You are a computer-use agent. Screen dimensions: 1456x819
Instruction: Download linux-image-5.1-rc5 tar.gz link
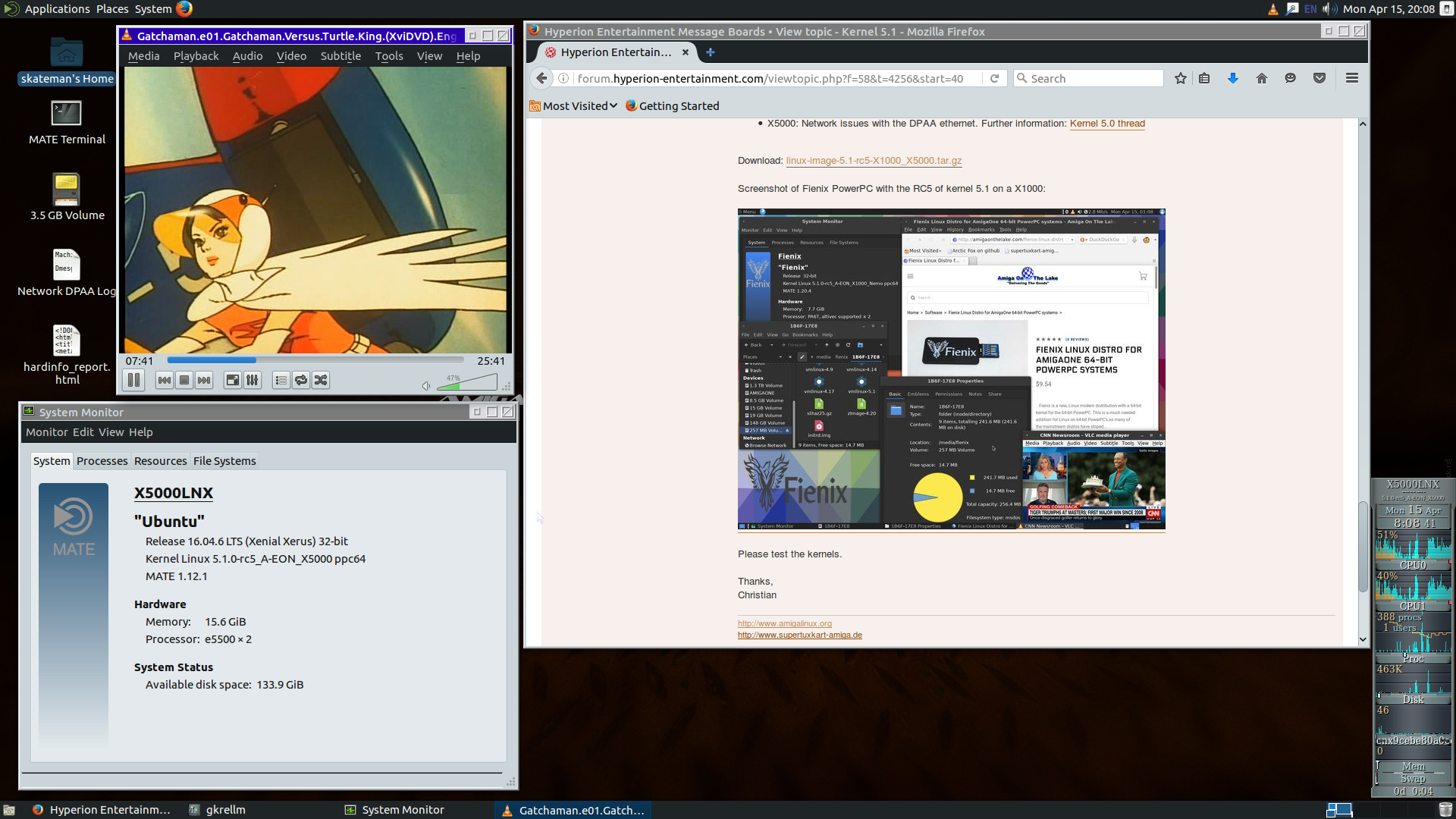coord(874,161)
